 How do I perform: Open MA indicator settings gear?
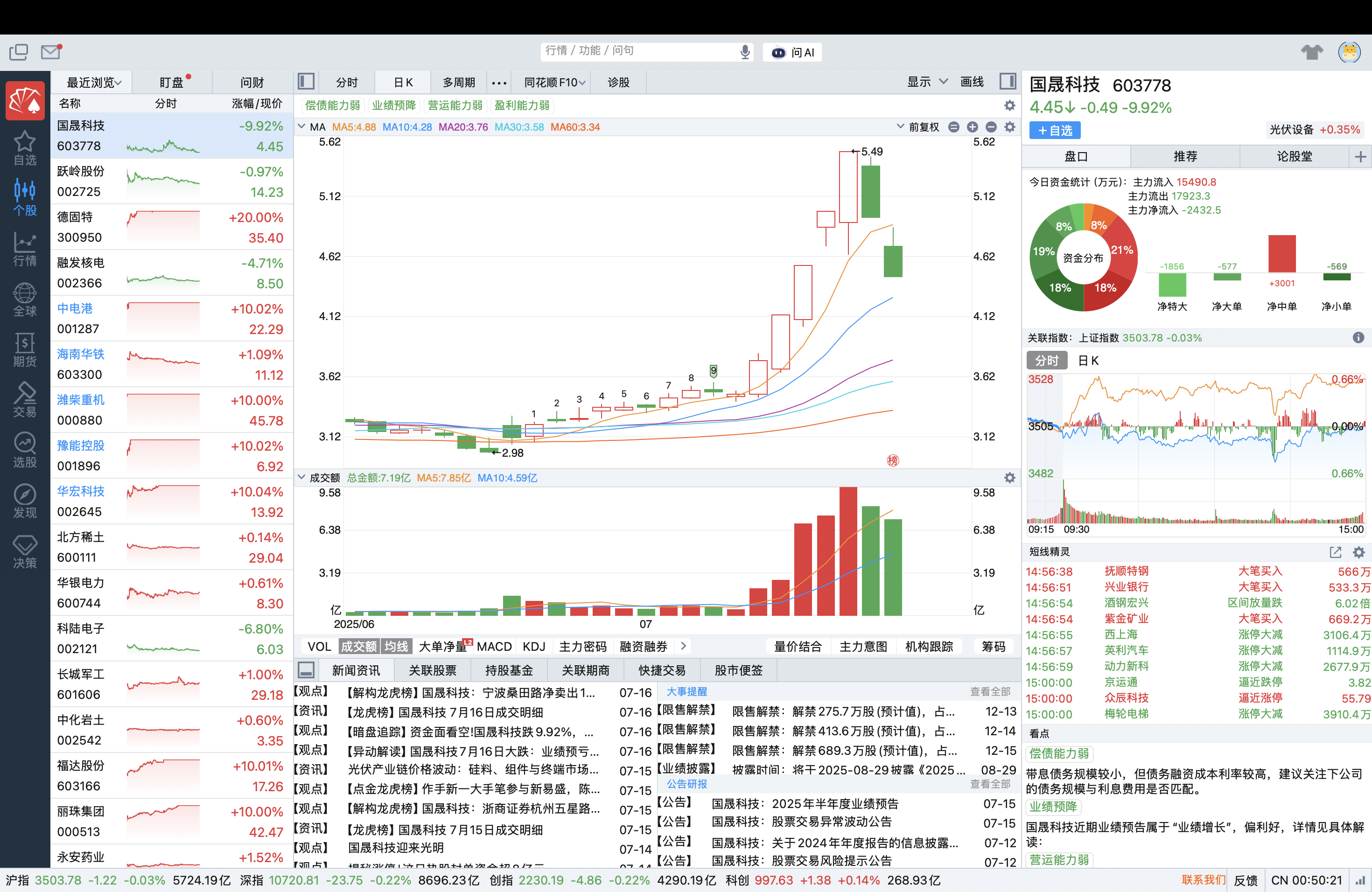[1009, 127]
